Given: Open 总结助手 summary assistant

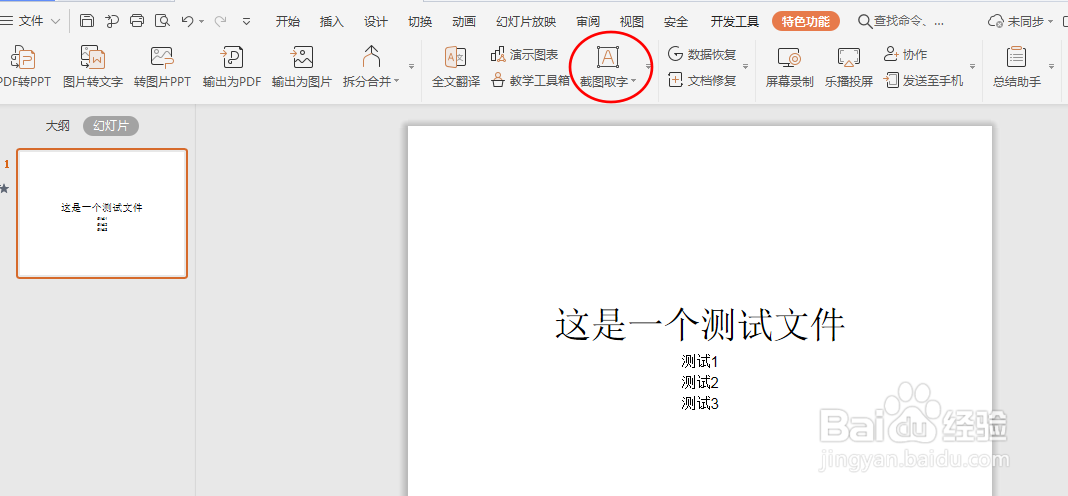Looking at the screenshot, I should [x=1017, y=67].
